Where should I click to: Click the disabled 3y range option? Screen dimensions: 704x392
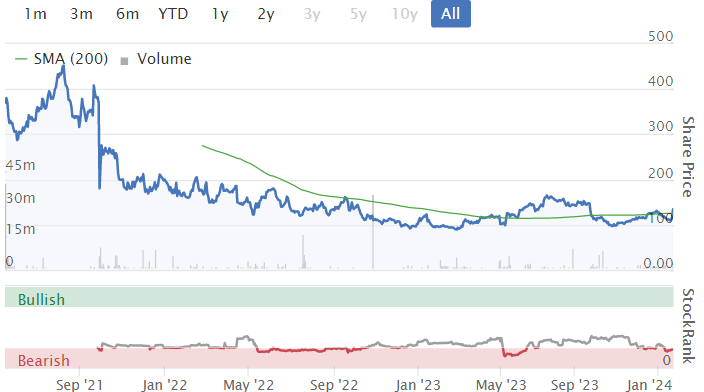pos(312,14)
